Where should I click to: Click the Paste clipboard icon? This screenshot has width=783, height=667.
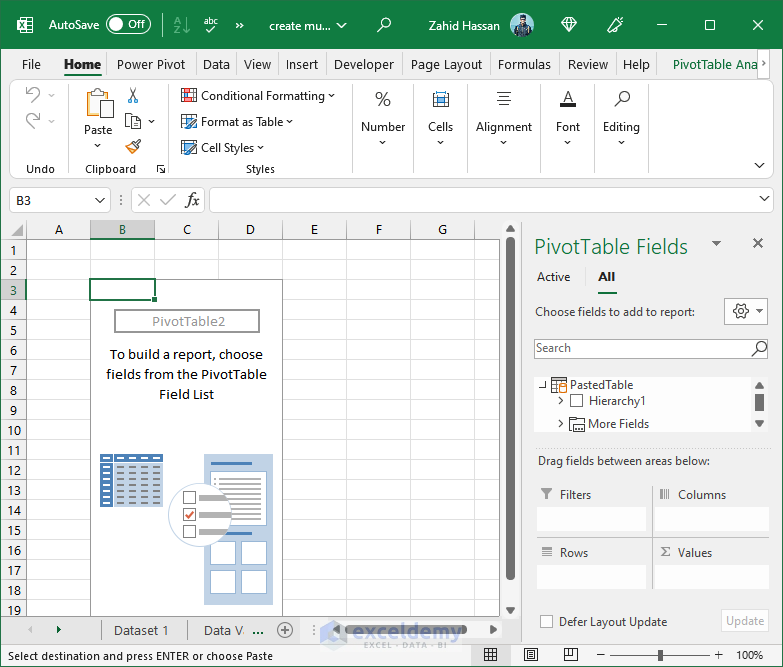(x=99, y=104)
